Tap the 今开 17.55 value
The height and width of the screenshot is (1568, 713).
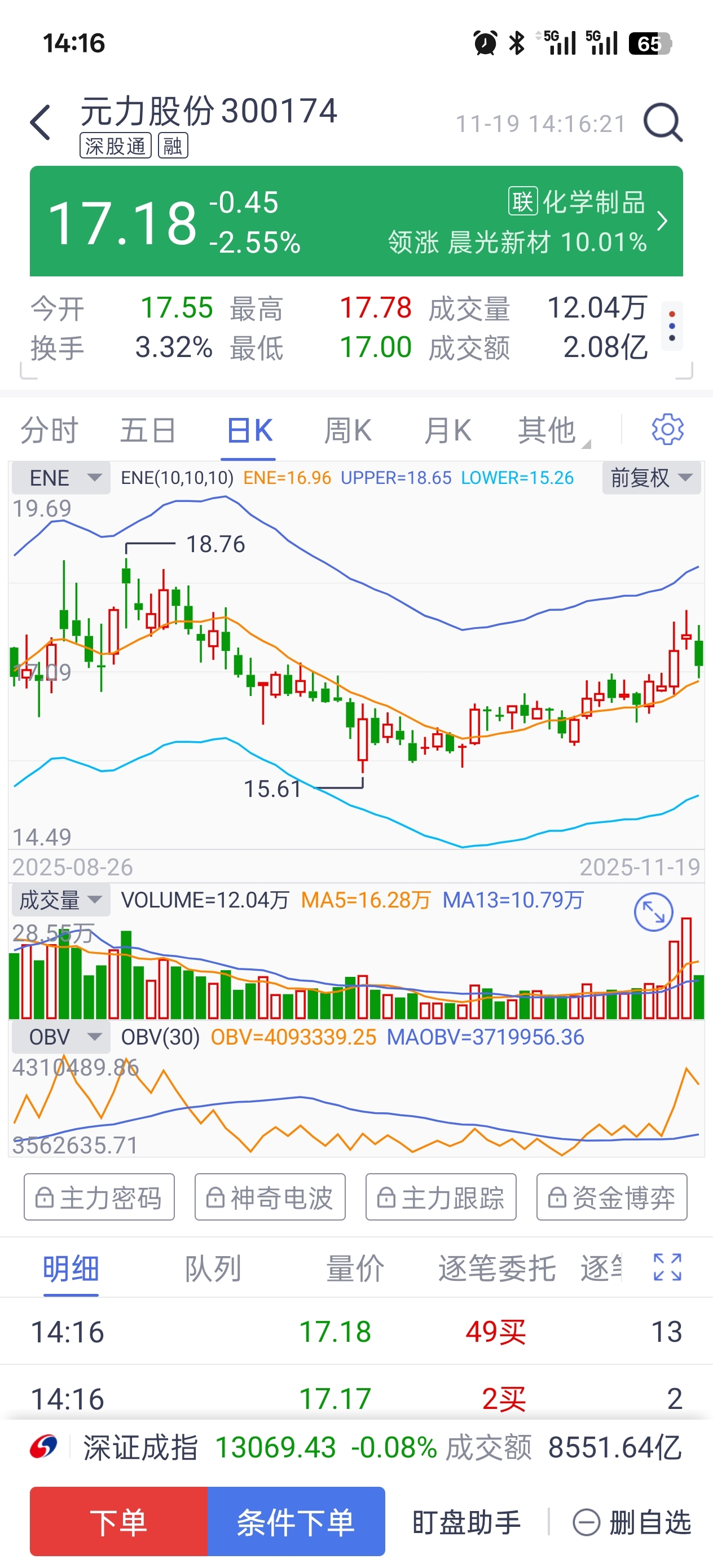pos(177,307)
